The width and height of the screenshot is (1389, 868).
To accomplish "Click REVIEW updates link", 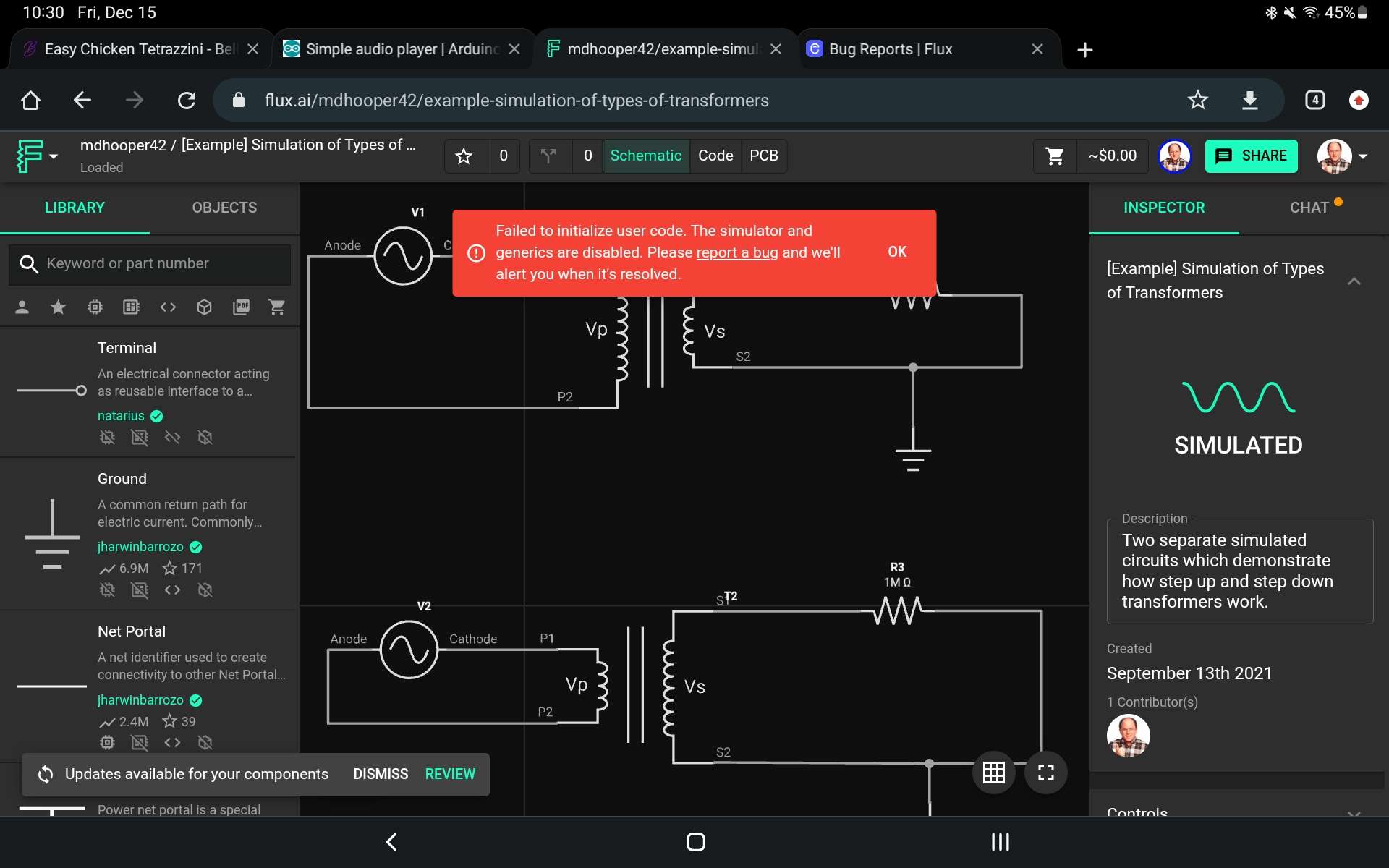I will [450, 774].
